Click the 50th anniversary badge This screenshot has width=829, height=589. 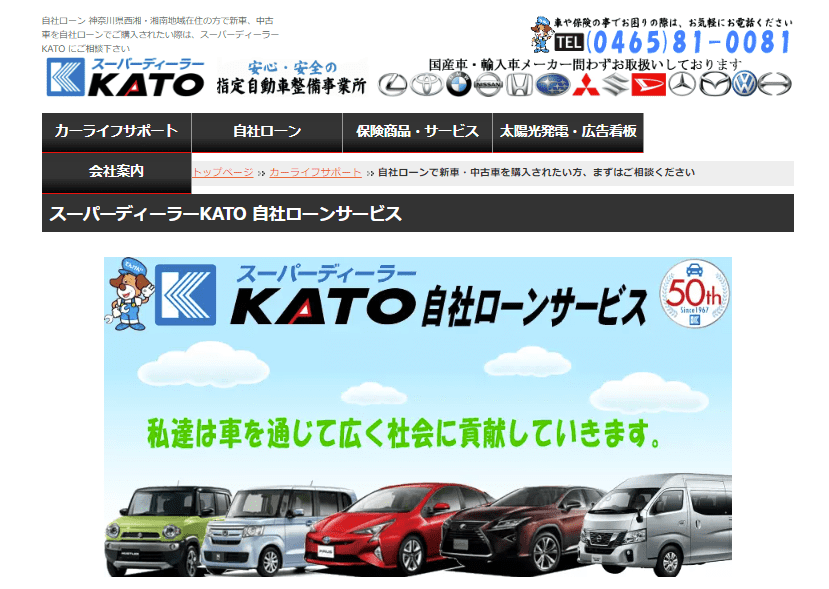(694, 293)
